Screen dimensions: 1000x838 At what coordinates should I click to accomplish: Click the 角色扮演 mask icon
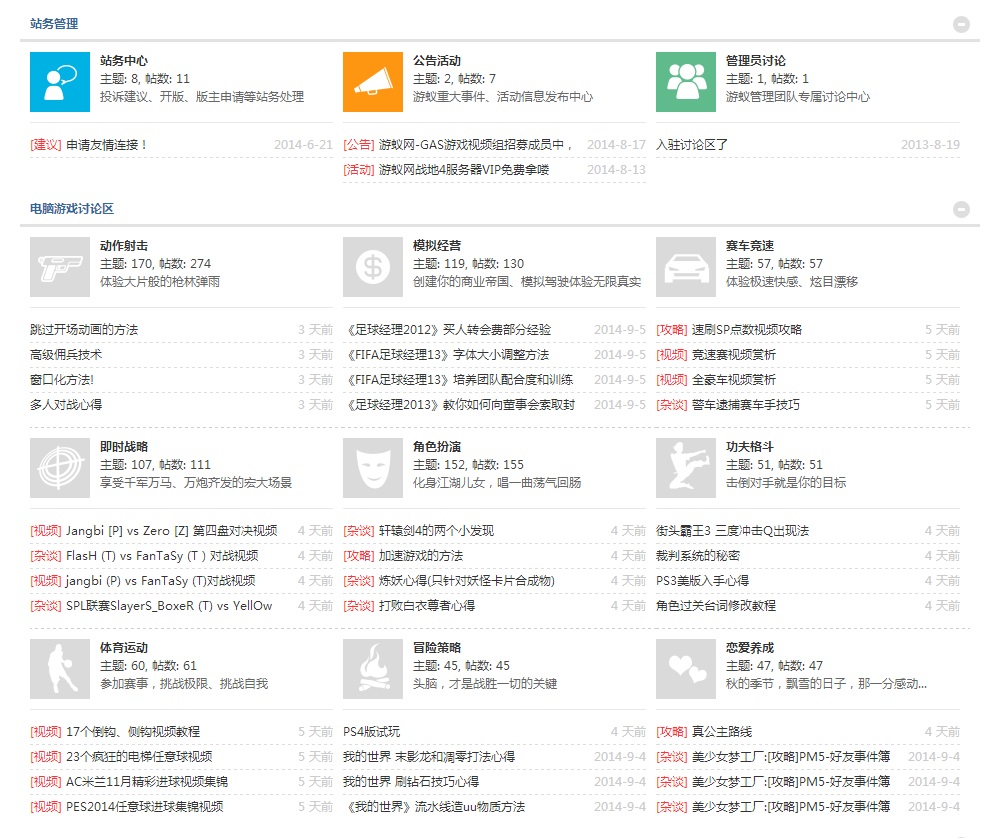pyautogui.click(x=373, y=468)
